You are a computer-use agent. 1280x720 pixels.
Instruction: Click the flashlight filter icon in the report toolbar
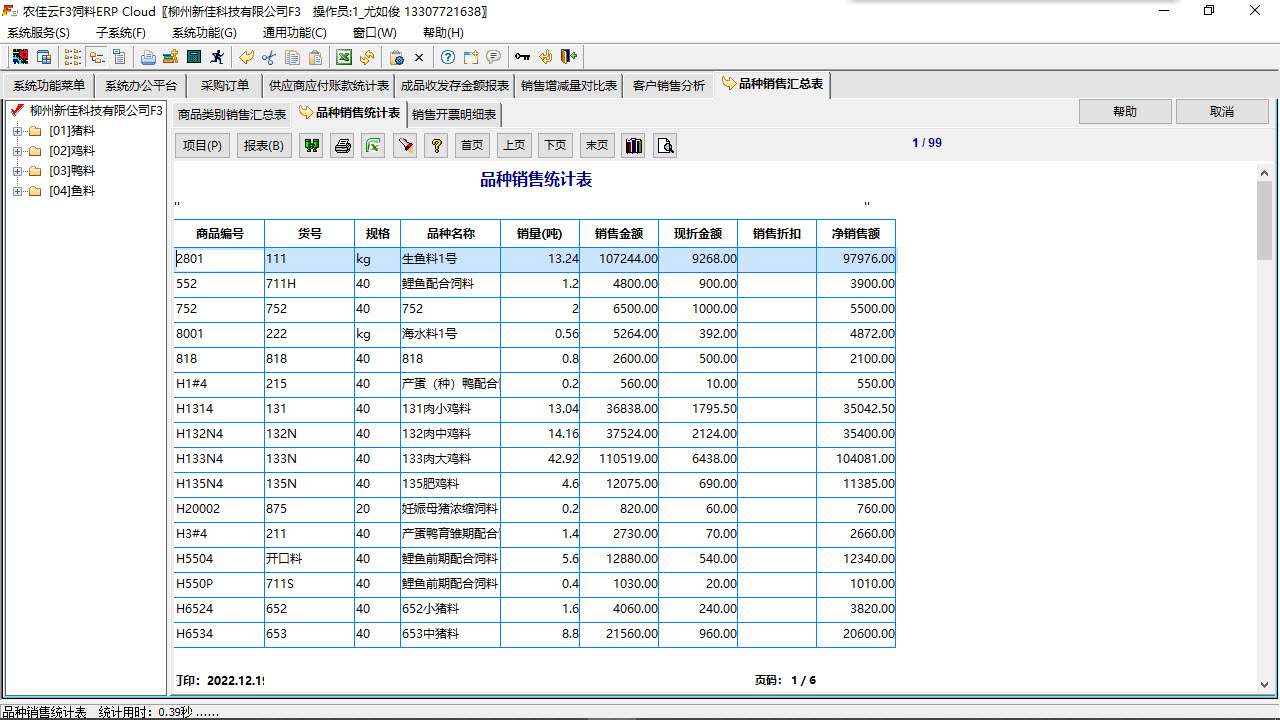coord(405,145)
